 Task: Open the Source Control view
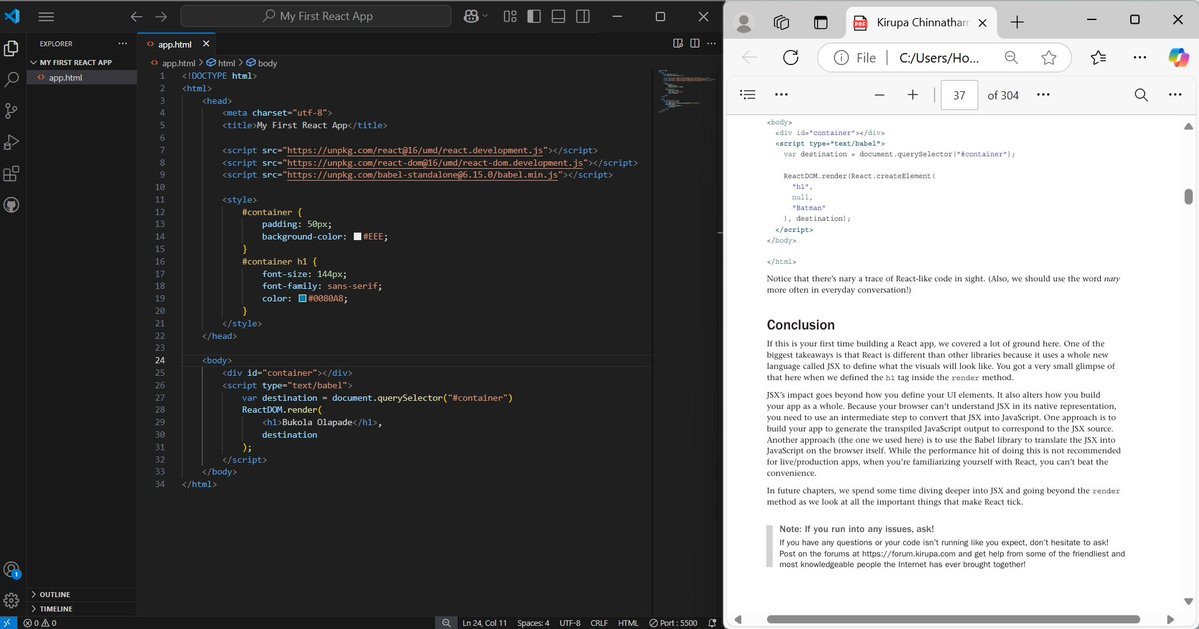[x=11, y=111]
